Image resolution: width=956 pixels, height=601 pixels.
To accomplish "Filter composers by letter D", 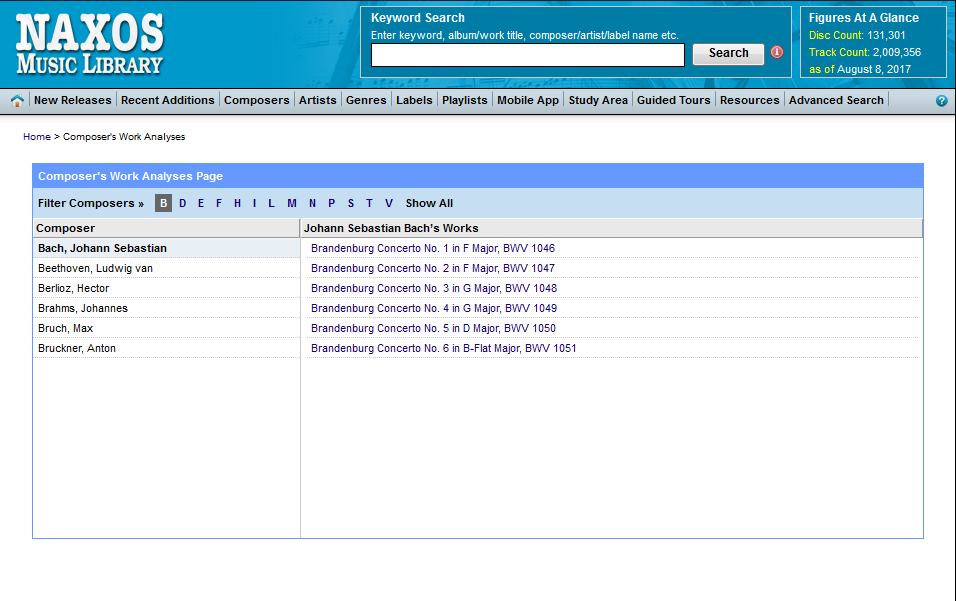I will point(182,203).
